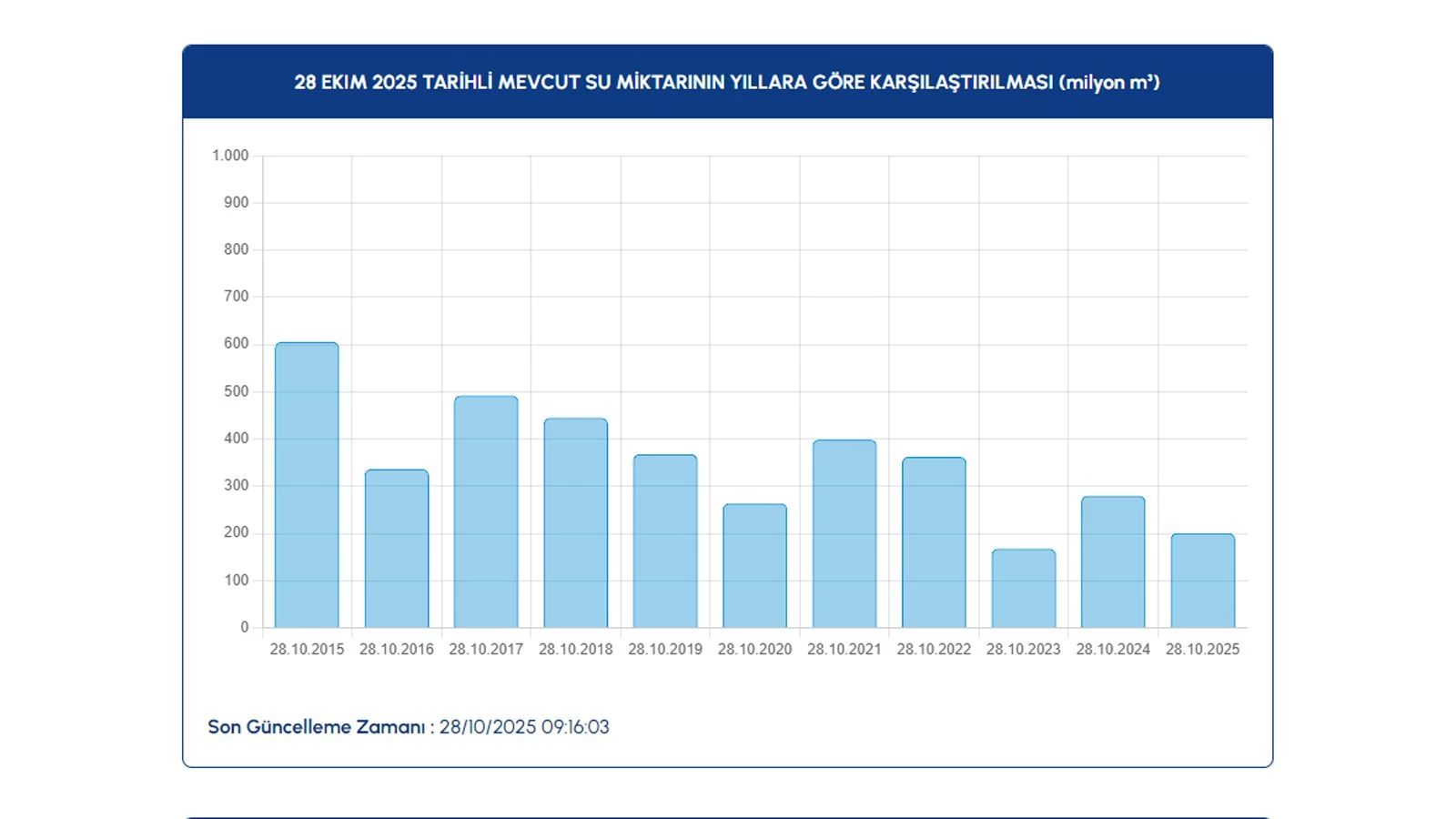The width and height of the screenshot is (1456, 819).
Task: Click the 28.10.2025 x-axis date label
Action: coord(1202,650)
